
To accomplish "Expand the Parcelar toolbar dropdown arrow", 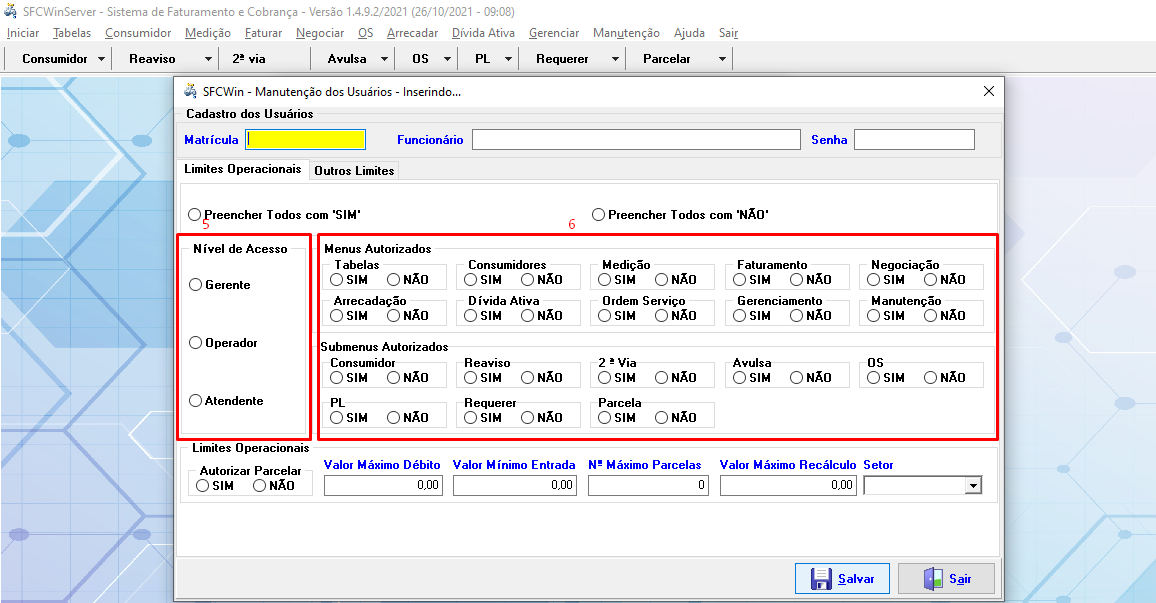I will (x=722, y=59).
